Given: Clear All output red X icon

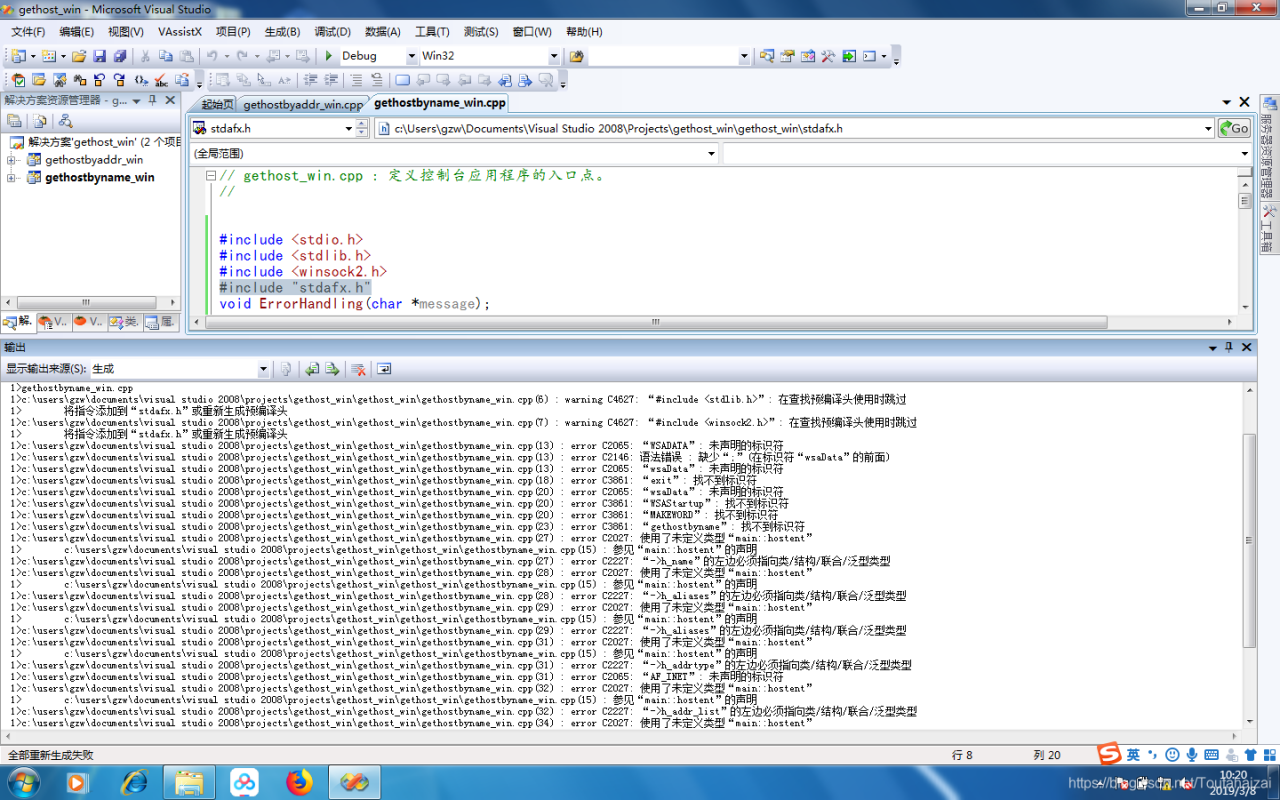Looking at the screenshot, I should [358, 369].
